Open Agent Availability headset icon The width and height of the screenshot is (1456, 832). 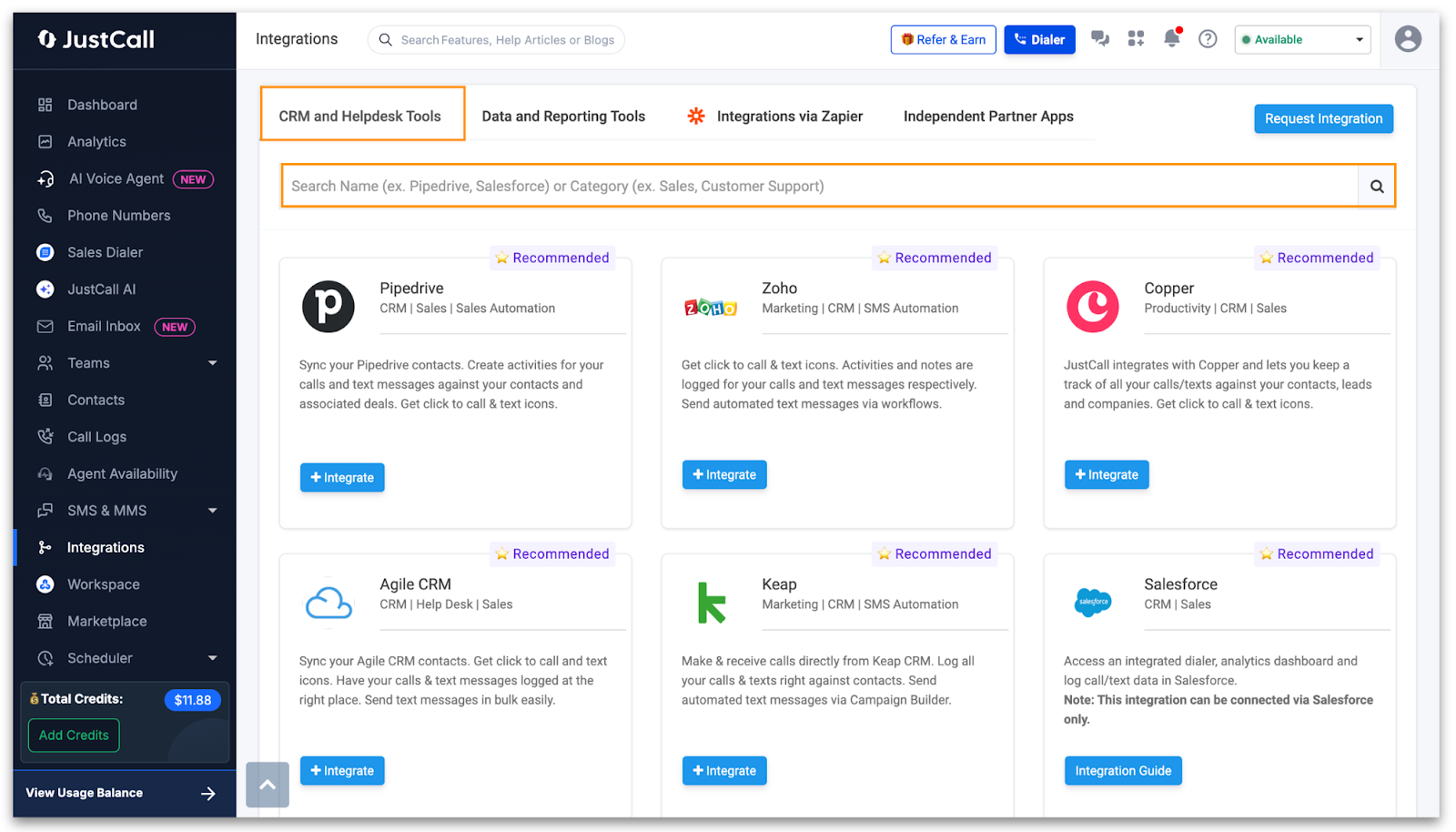(x=45, y=473)
